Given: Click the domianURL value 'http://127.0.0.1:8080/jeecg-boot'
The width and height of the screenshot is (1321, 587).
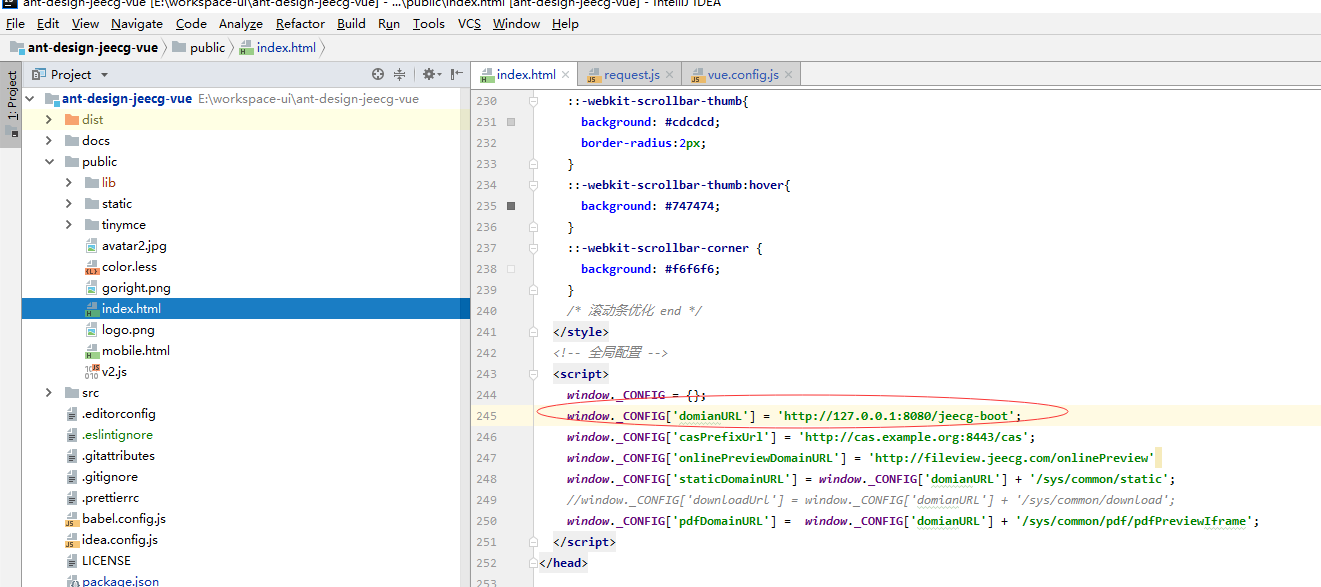Looking at the screenshot, I should [x=898, y=416].
